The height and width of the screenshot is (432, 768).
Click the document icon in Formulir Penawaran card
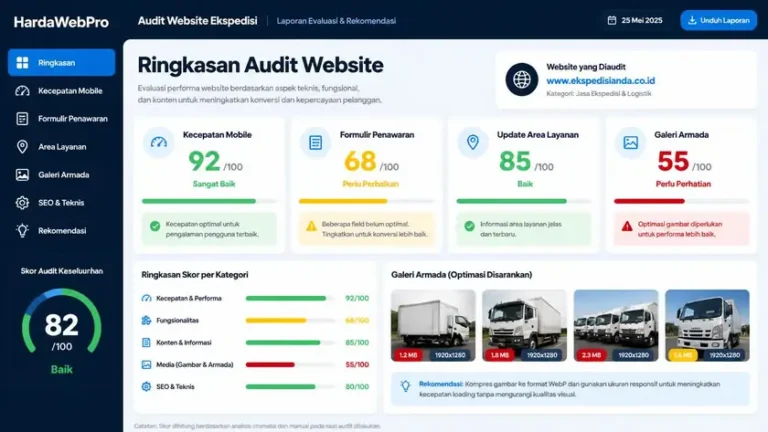(x=315, y=143)
